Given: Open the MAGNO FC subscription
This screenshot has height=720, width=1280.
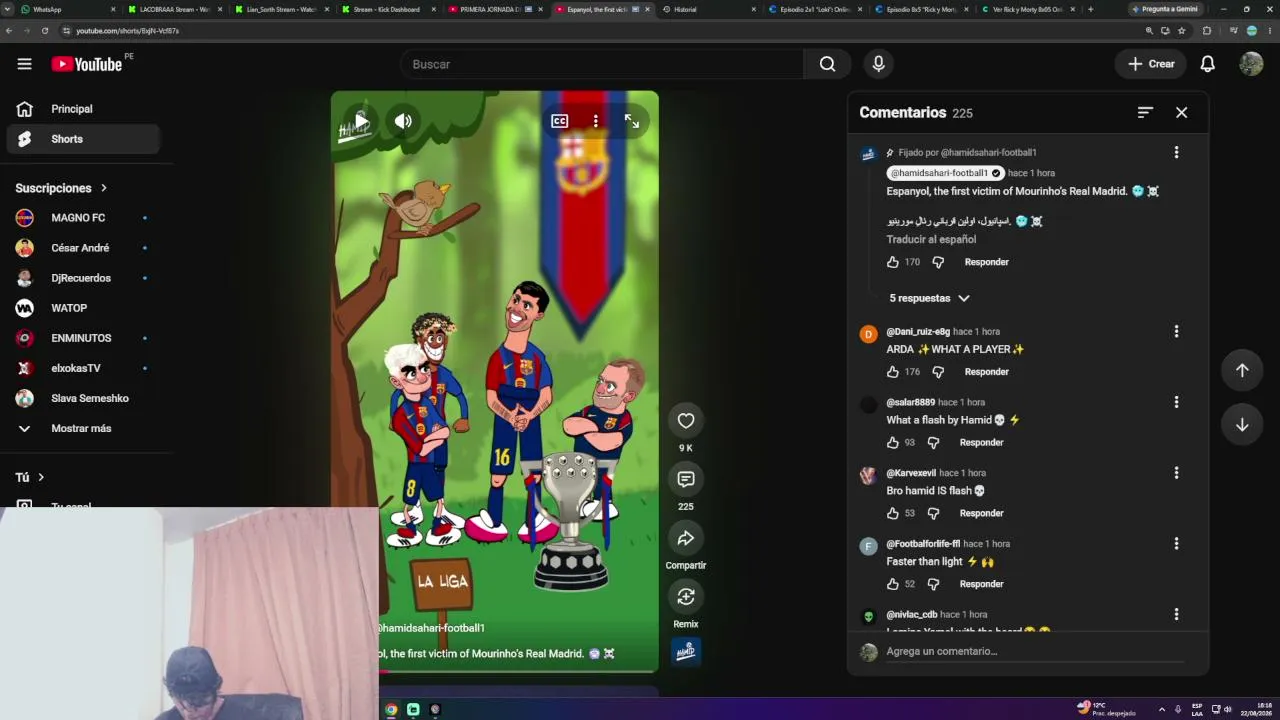Looking at the screenshot, I should [x=84, y=218].
